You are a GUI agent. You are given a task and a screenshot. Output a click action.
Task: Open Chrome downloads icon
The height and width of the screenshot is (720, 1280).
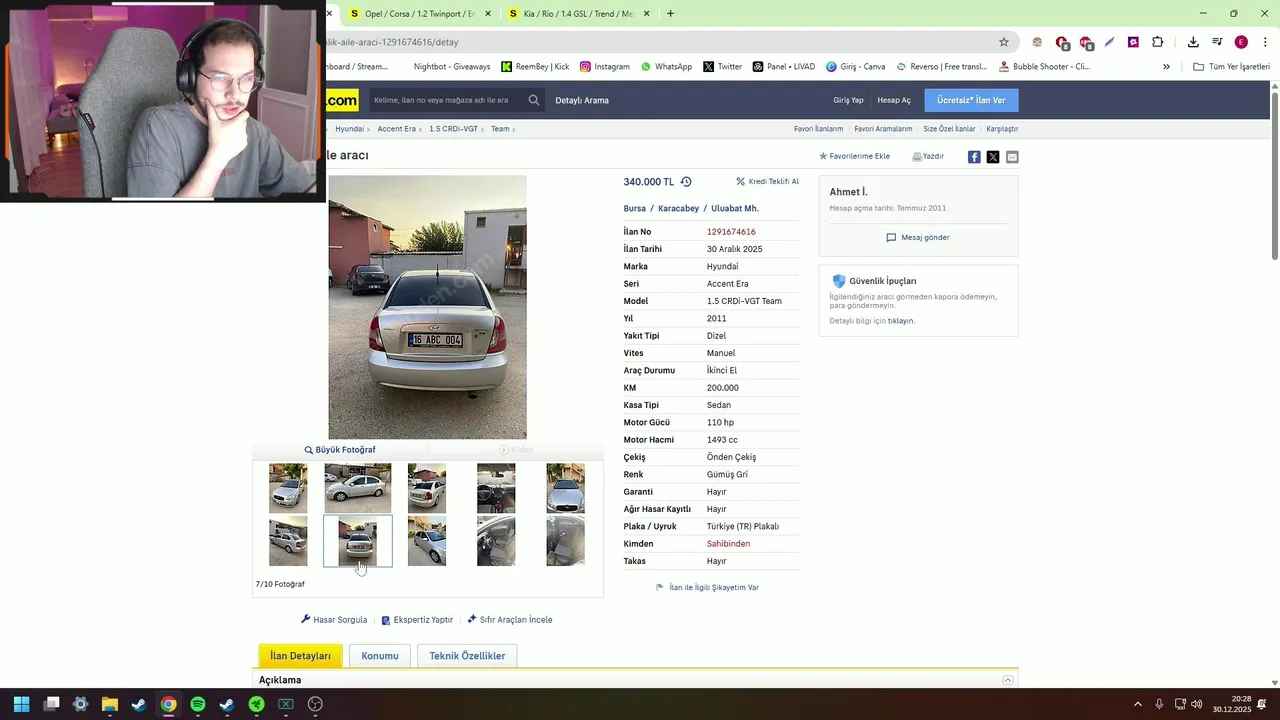[x=1193, y=42]
